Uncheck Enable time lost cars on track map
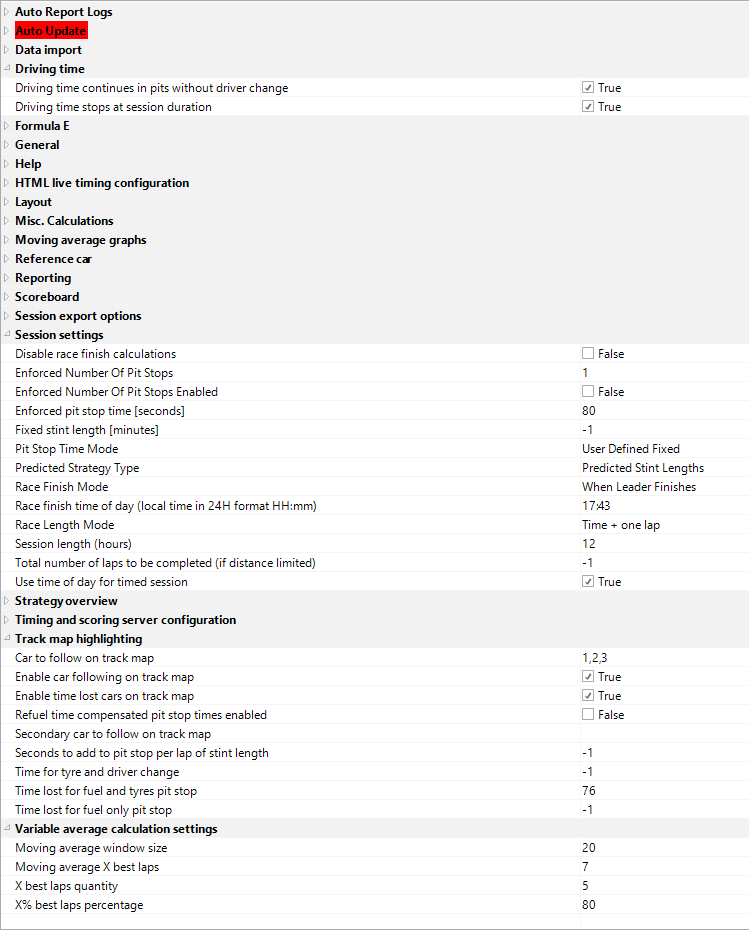This screenshot has height=930, width=749. (588, 696)
